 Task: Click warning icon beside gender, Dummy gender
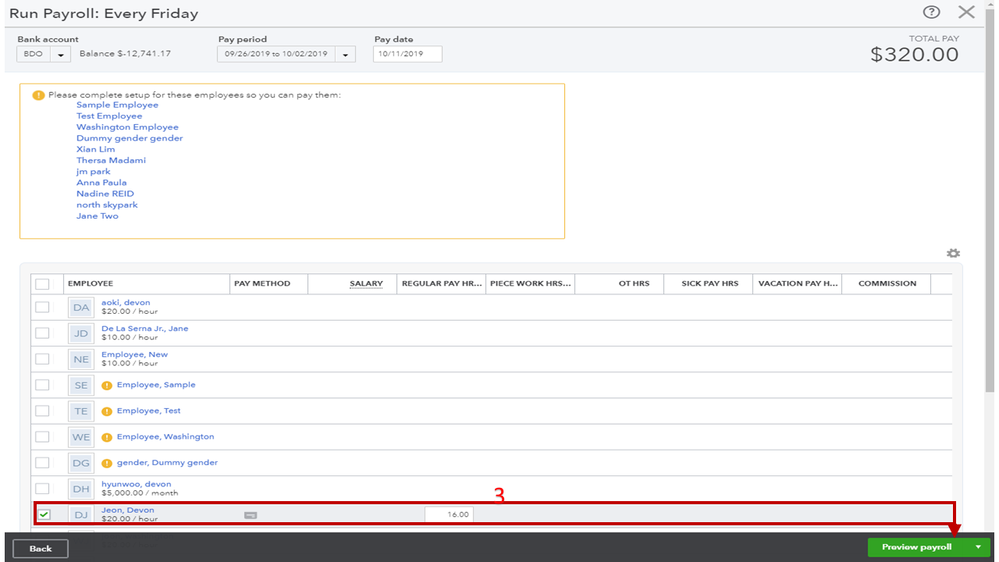click(106, 463)
